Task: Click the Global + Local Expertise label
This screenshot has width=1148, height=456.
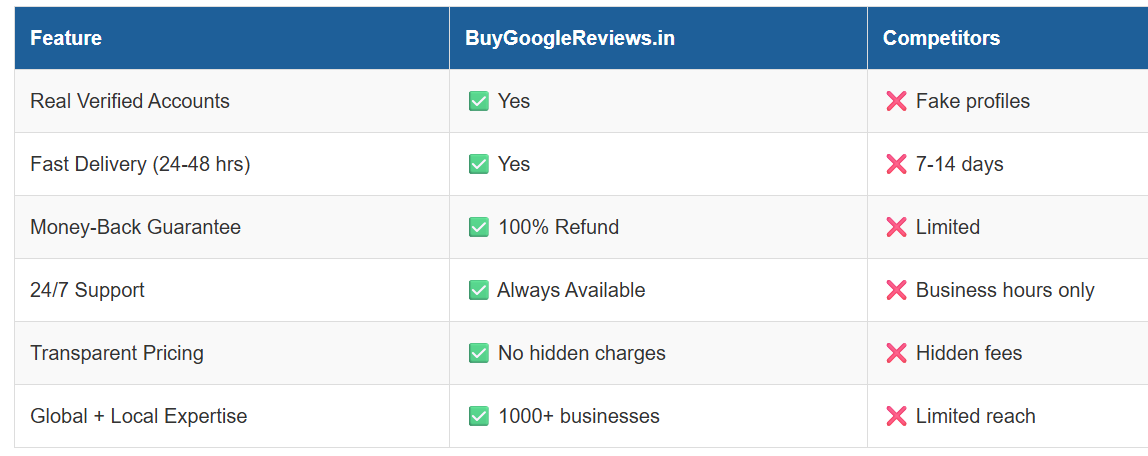Action: coord(138,416)
